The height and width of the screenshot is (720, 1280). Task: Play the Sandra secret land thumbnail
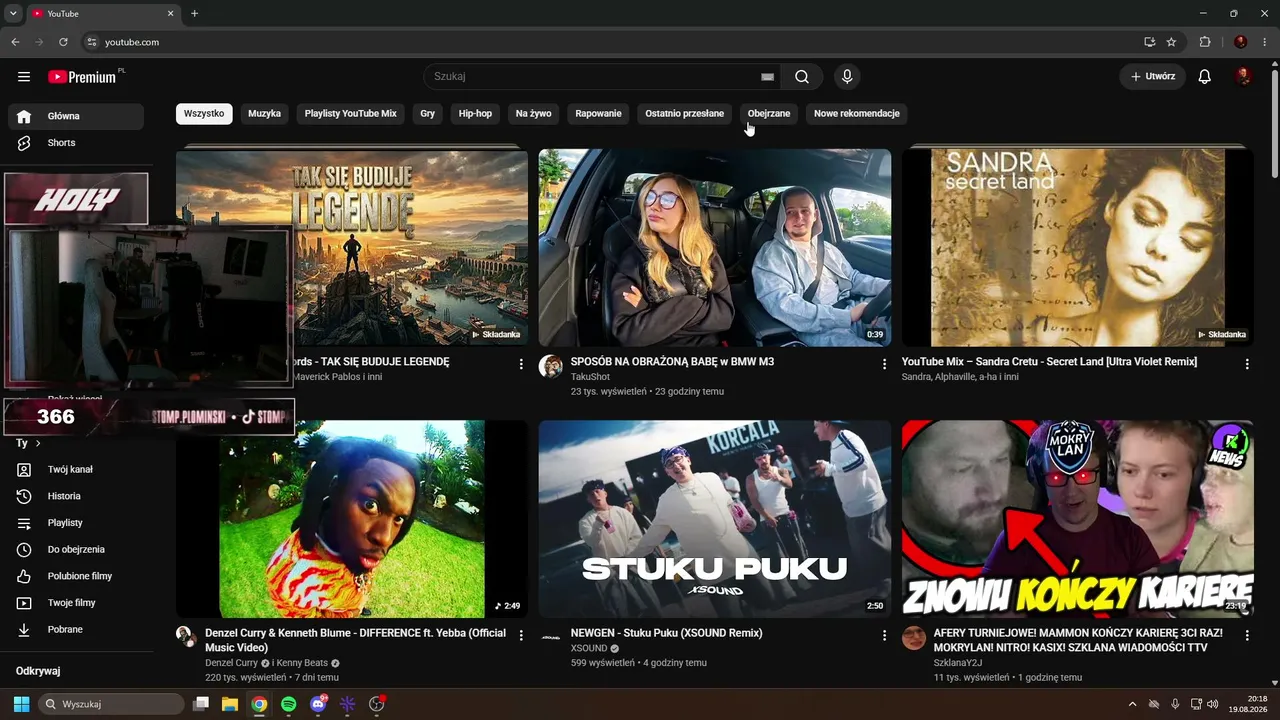tap(1078, 248)
